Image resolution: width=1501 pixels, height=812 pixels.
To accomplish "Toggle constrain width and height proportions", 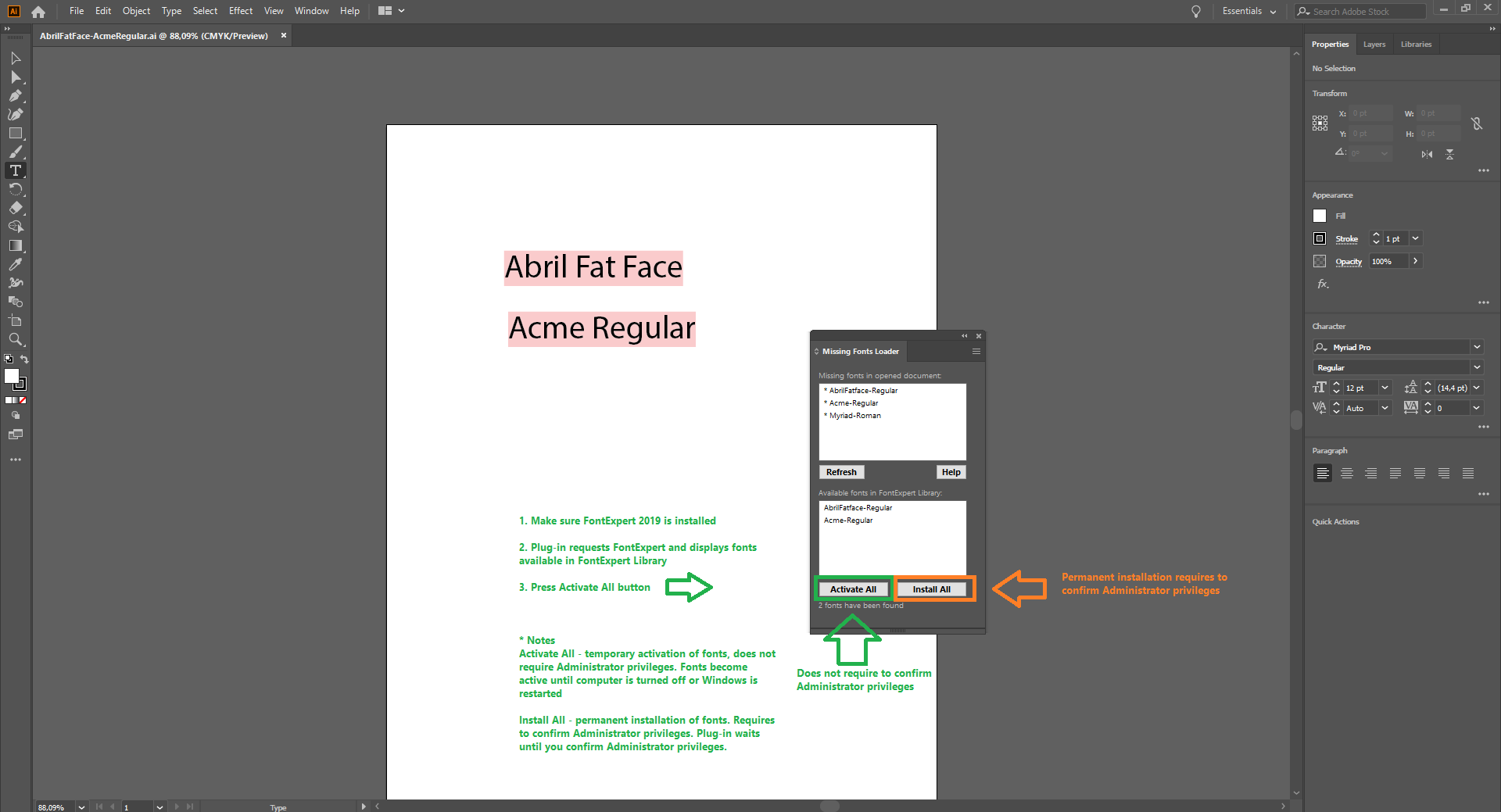I will [1476, 123].
